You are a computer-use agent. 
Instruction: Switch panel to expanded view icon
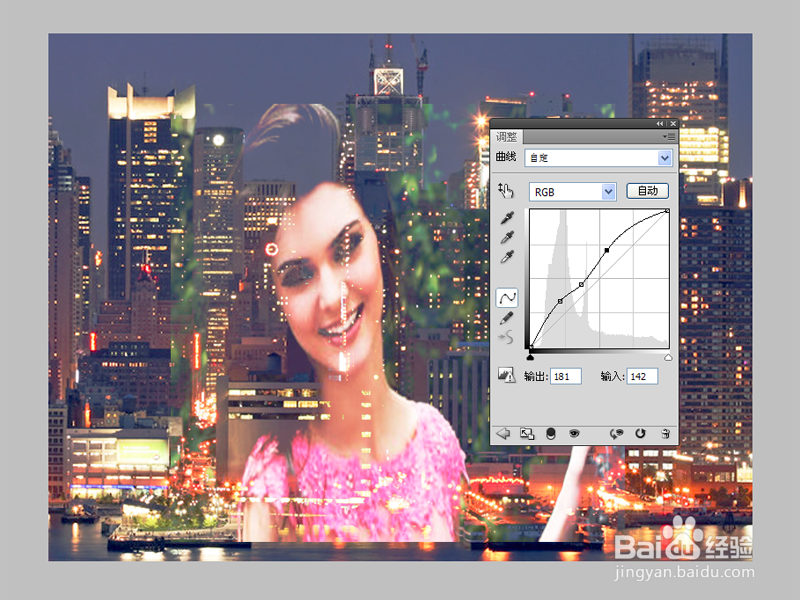(527, 434)
